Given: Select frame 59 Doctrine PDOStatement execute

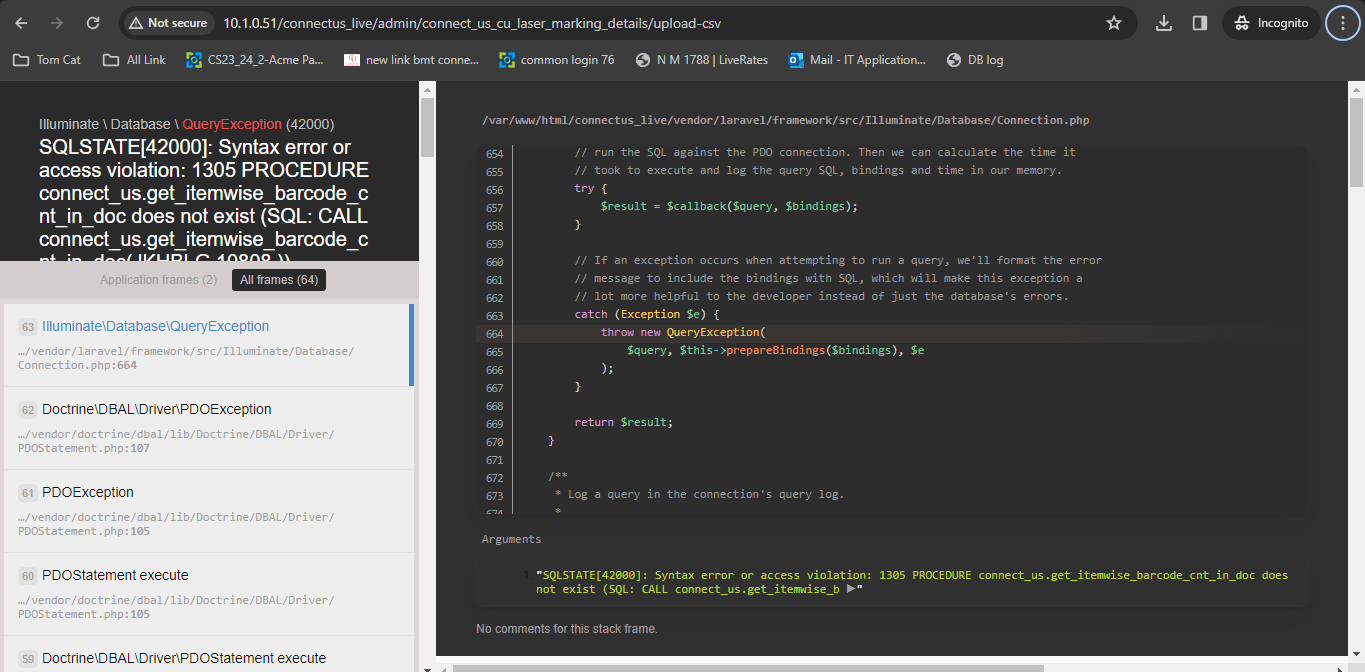Looking at the screenshot, I should click(x=207, y=655).
